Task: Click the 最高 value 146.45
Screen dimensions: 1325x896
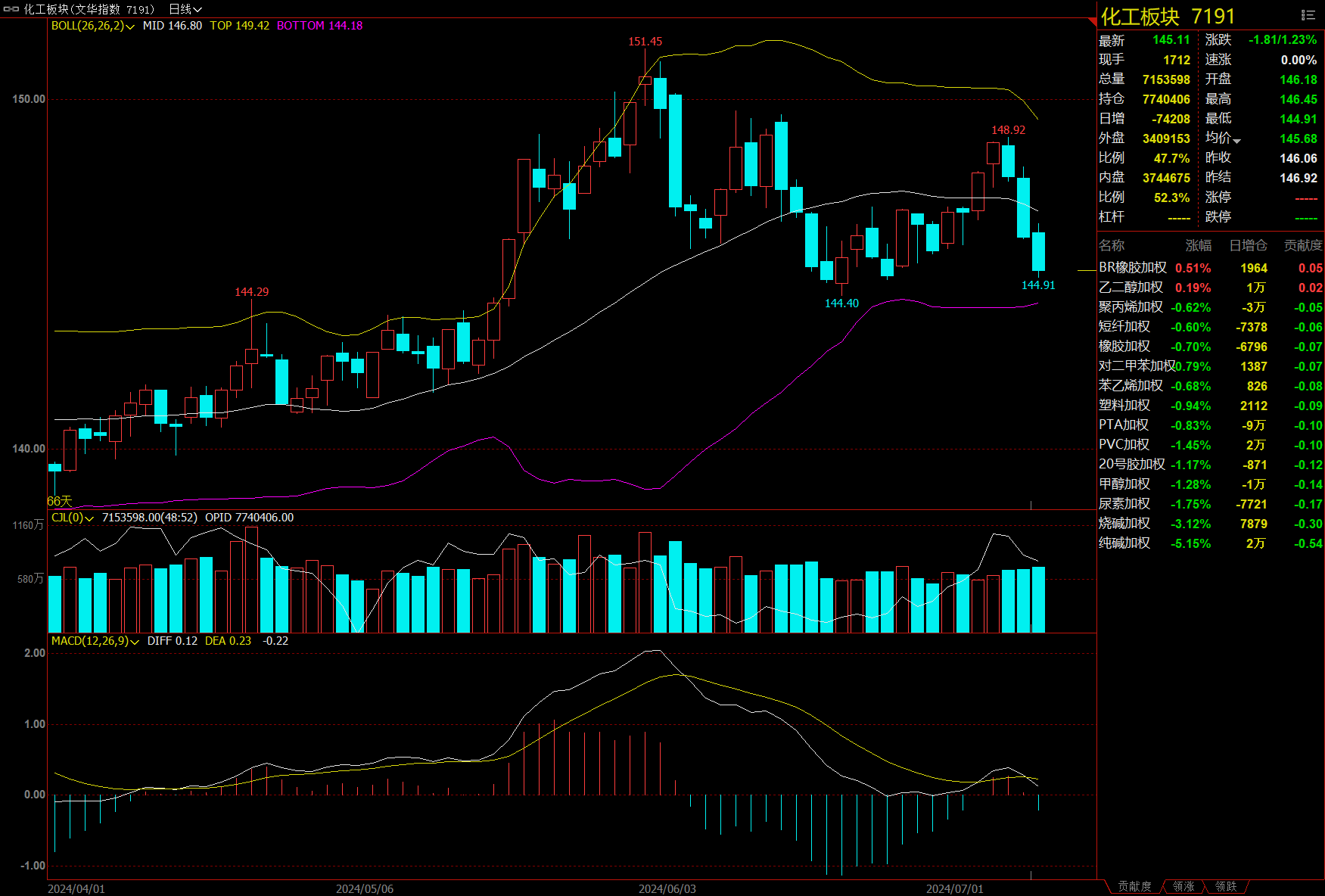Action: (x=1299, y=99)
